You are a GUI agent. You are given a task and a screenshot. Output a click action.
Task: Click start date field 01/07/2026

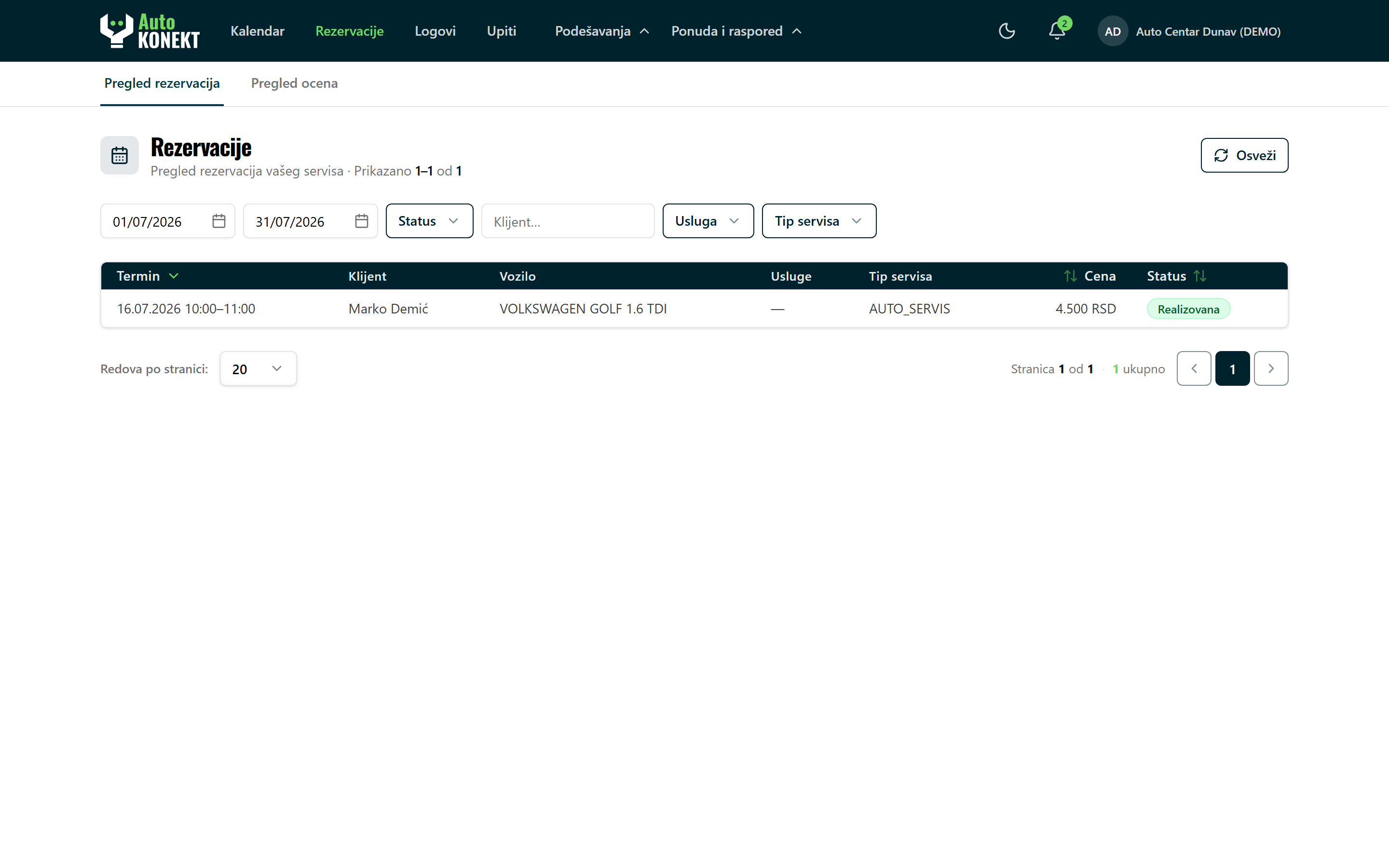(x=168, y=221)
